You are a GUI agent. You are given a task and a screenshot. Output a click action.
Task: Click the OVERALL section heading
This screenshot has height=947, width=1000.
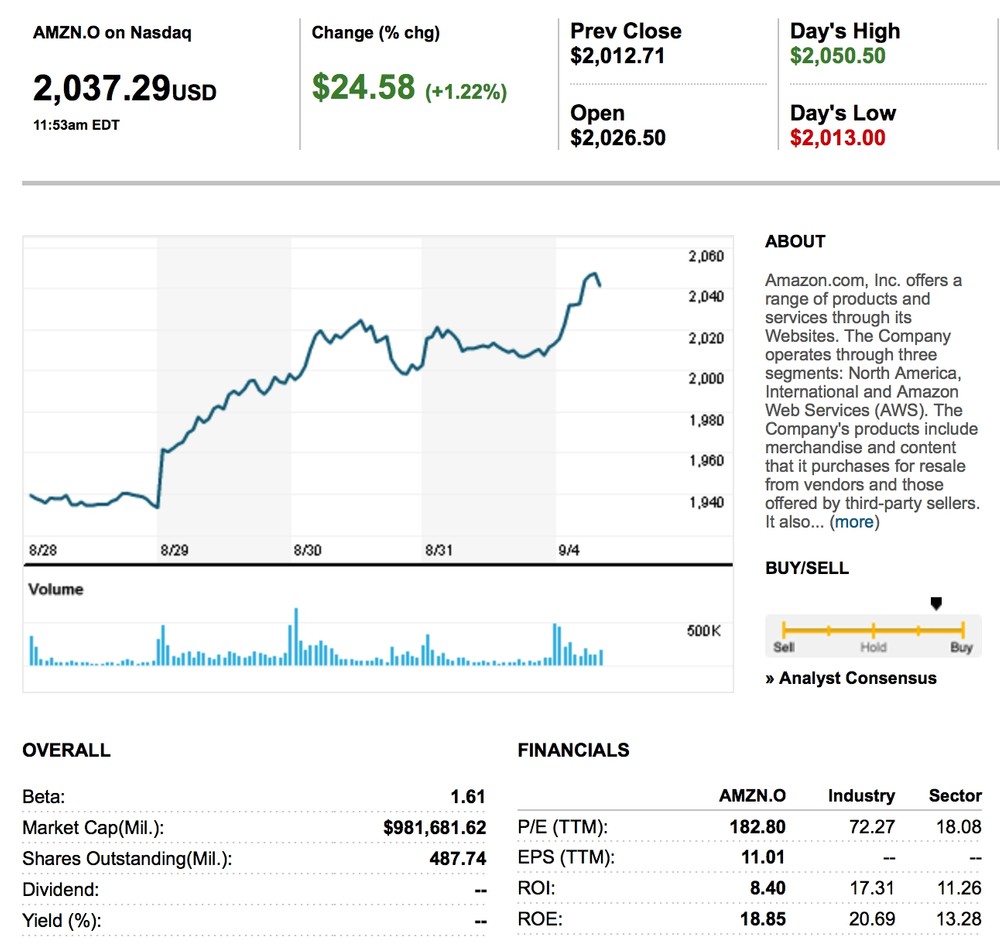[66, 750]
